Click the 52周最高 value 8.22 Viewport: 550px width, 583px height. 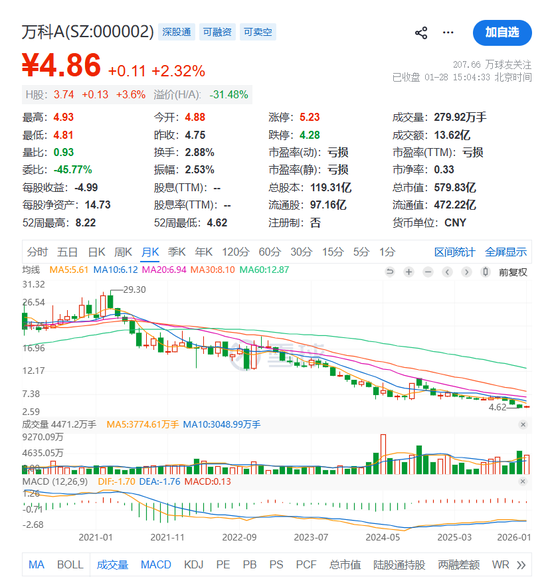[x=86, y=222]
